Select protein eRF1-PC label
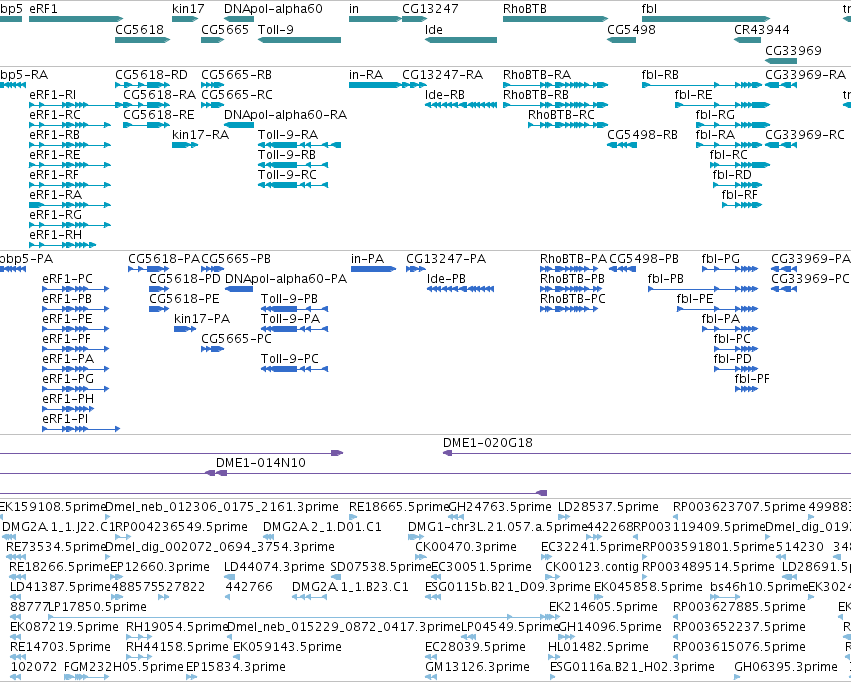Viewport: 851px width, 682px height. coord(67,278)
